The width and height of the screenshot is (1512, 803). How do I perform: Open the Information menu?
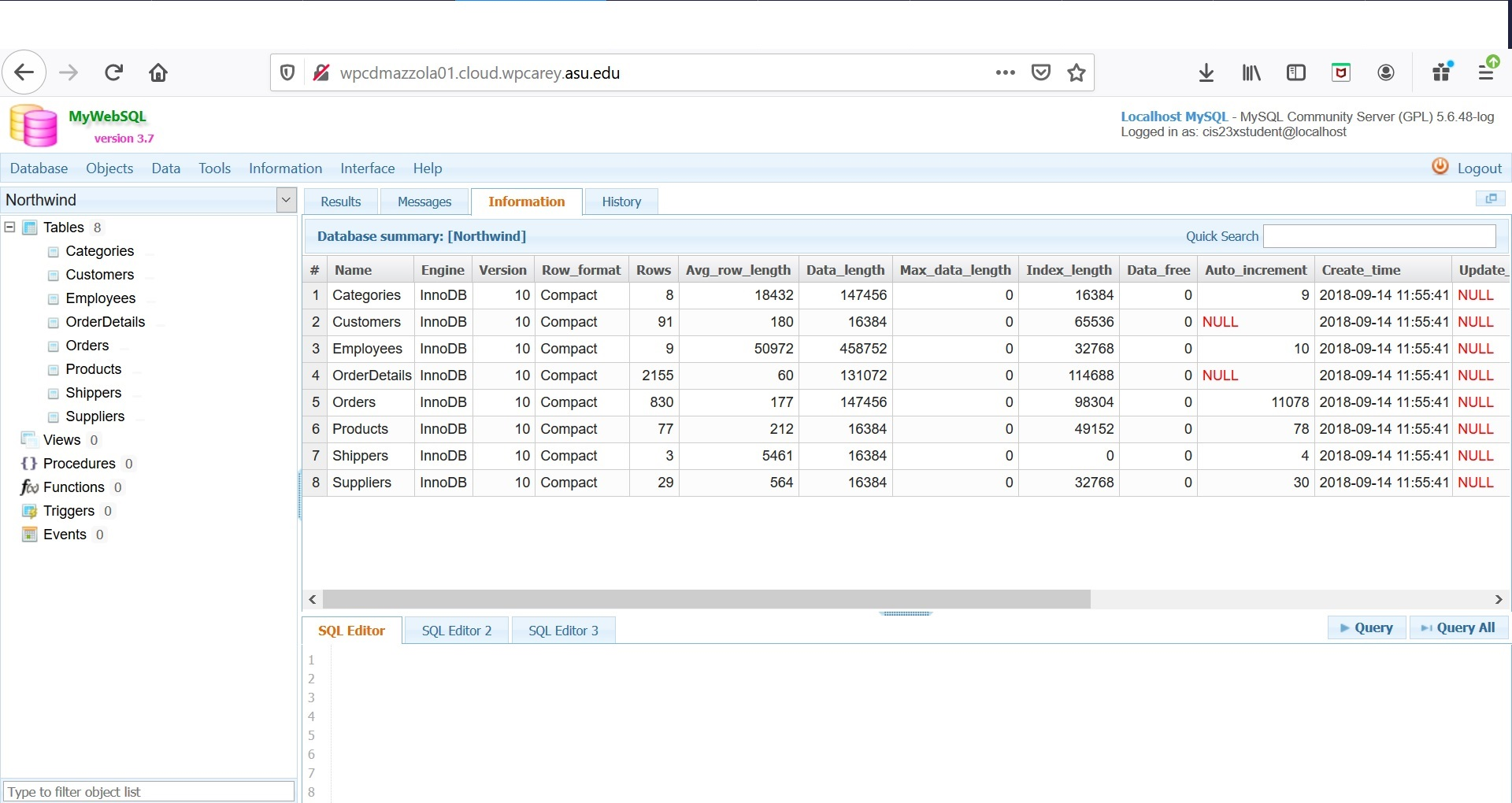285,168
